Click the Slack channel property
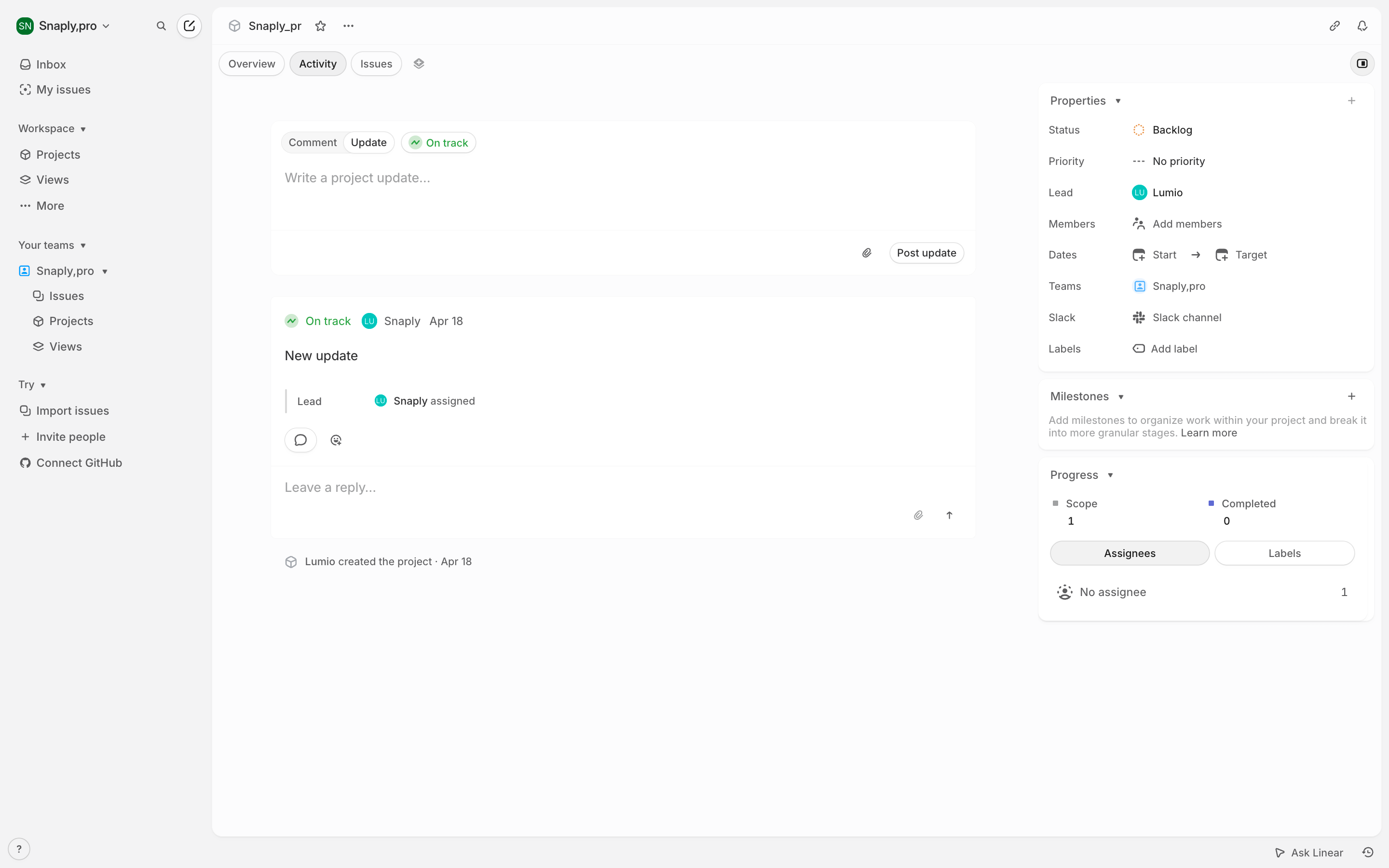 click(1177, 317)
